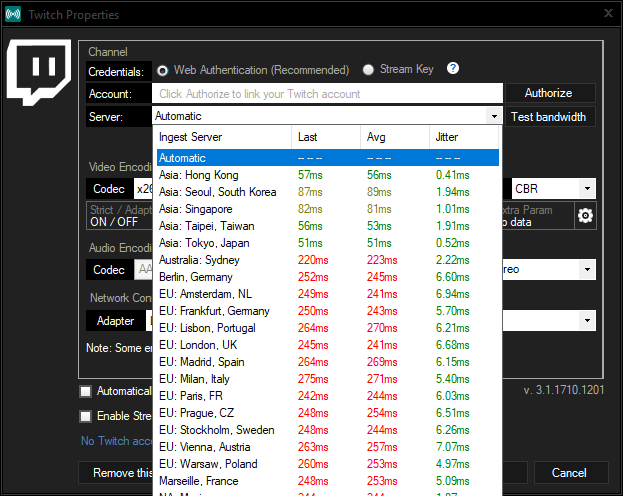Click the Test bandwidth button
623x496 pixels.
tap(548, 117)
